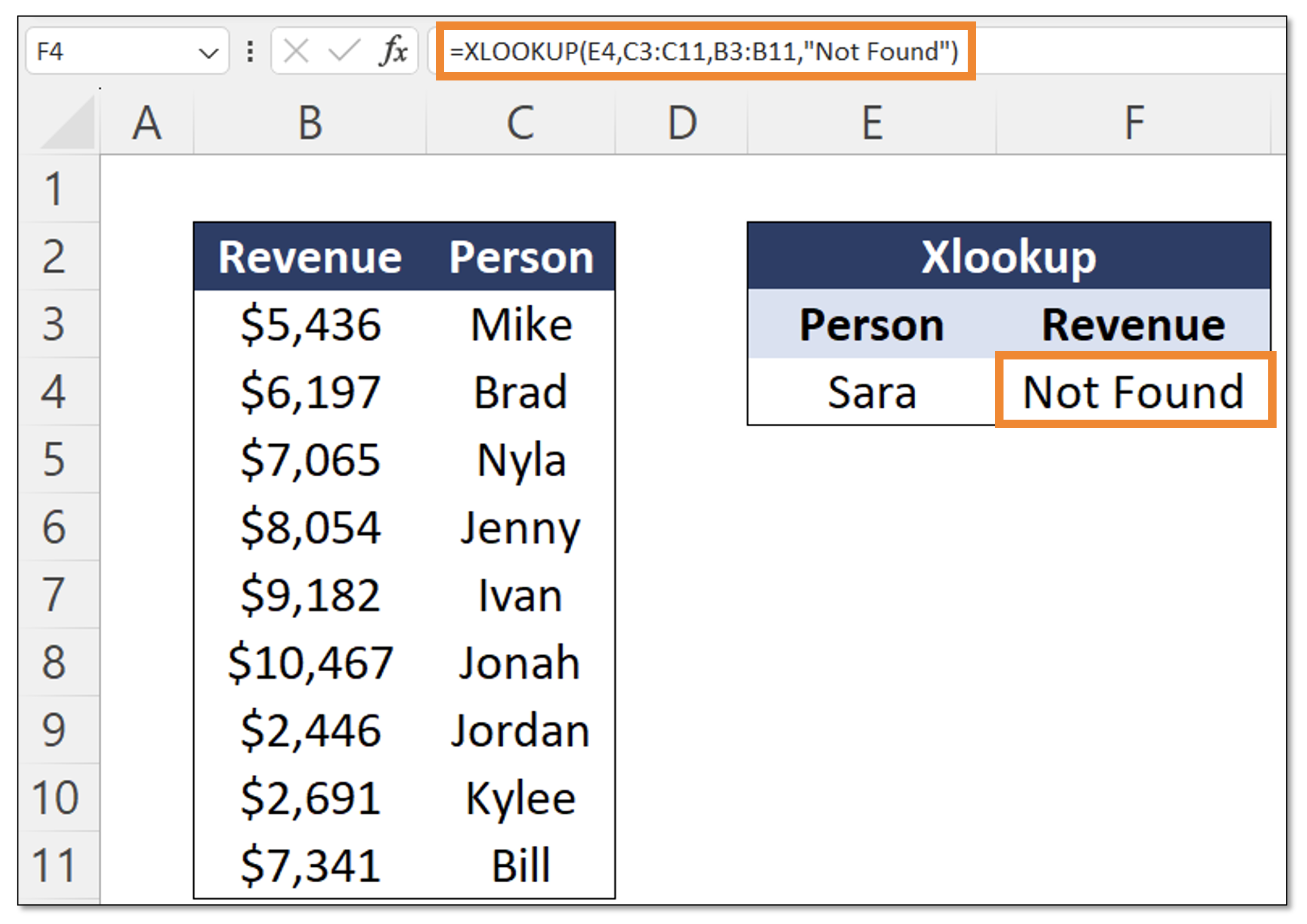Image resolution: width=1307 pixels, height=924 pixels.
Task: Select column header B
Action: click(309, 122)
